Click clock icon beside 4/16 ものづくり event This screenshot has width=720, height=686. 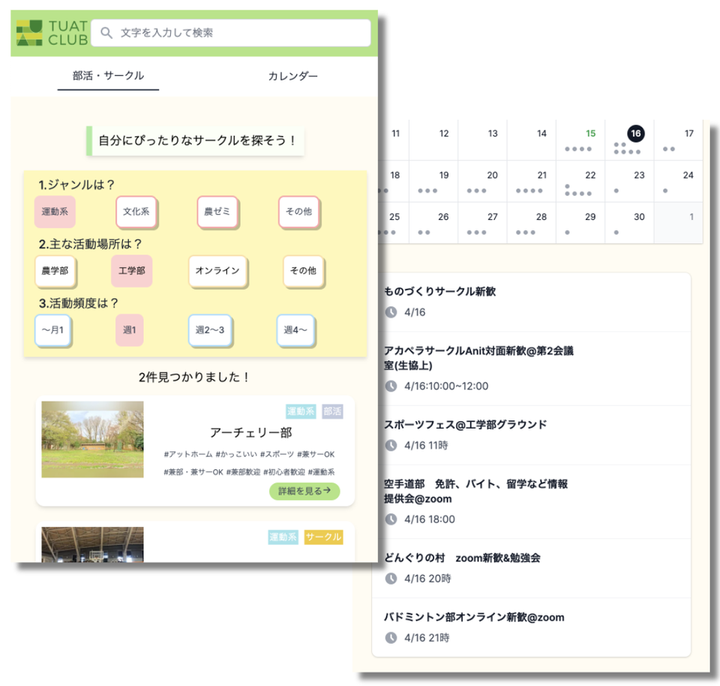coord(391,312)
